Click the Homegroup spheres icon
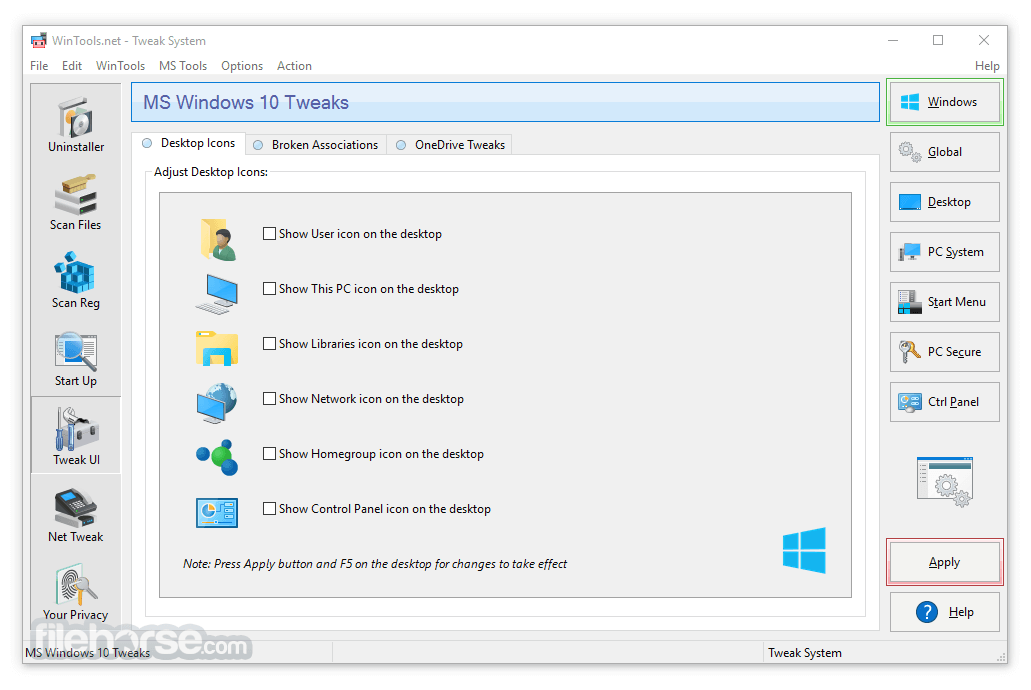 pos(217,457)
